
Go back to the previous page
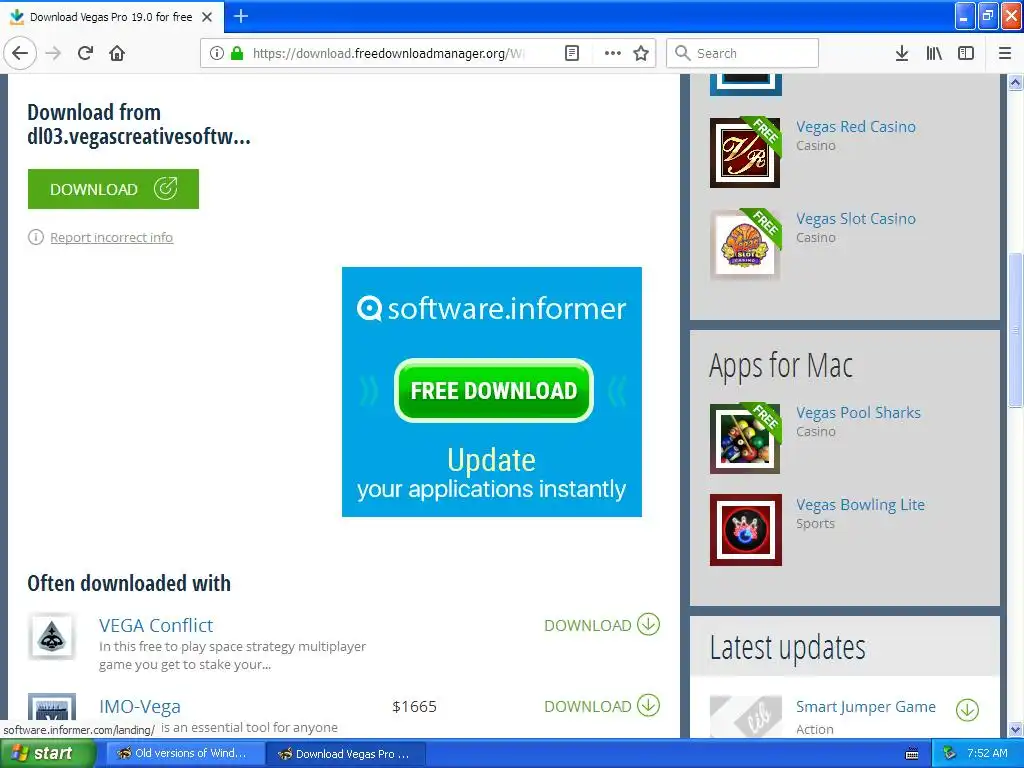click(x=20, y=53)
